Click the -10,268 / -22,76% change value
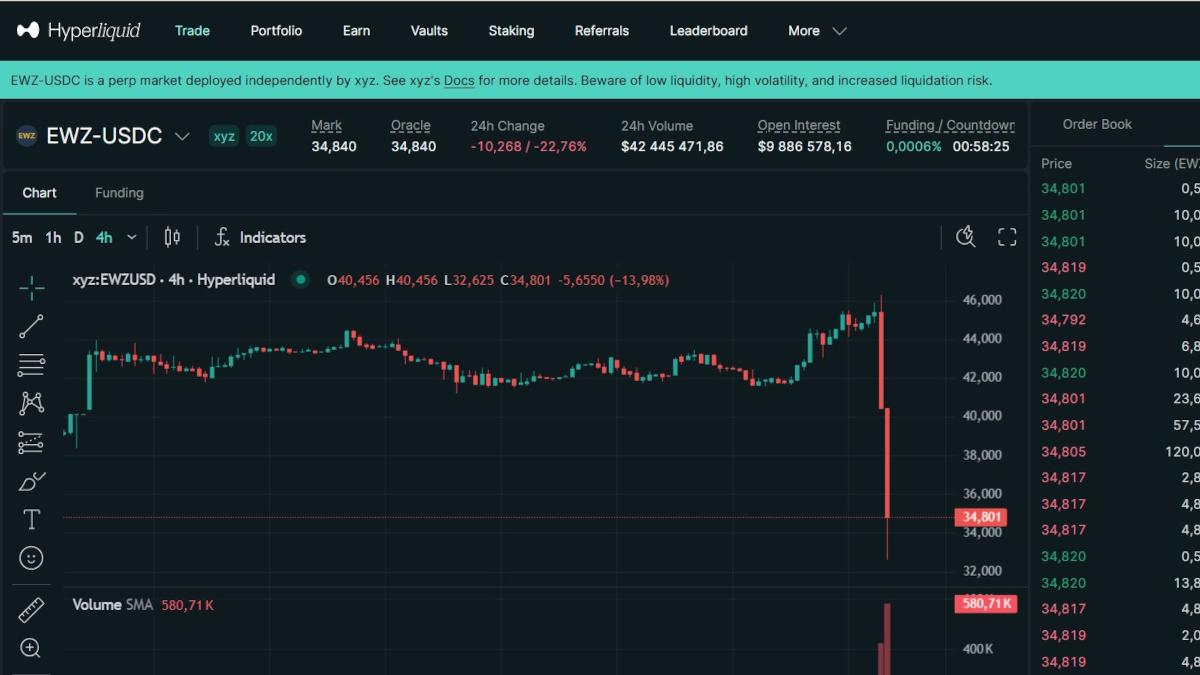This screenshot has height=675, width=1200. click(529, 146)
